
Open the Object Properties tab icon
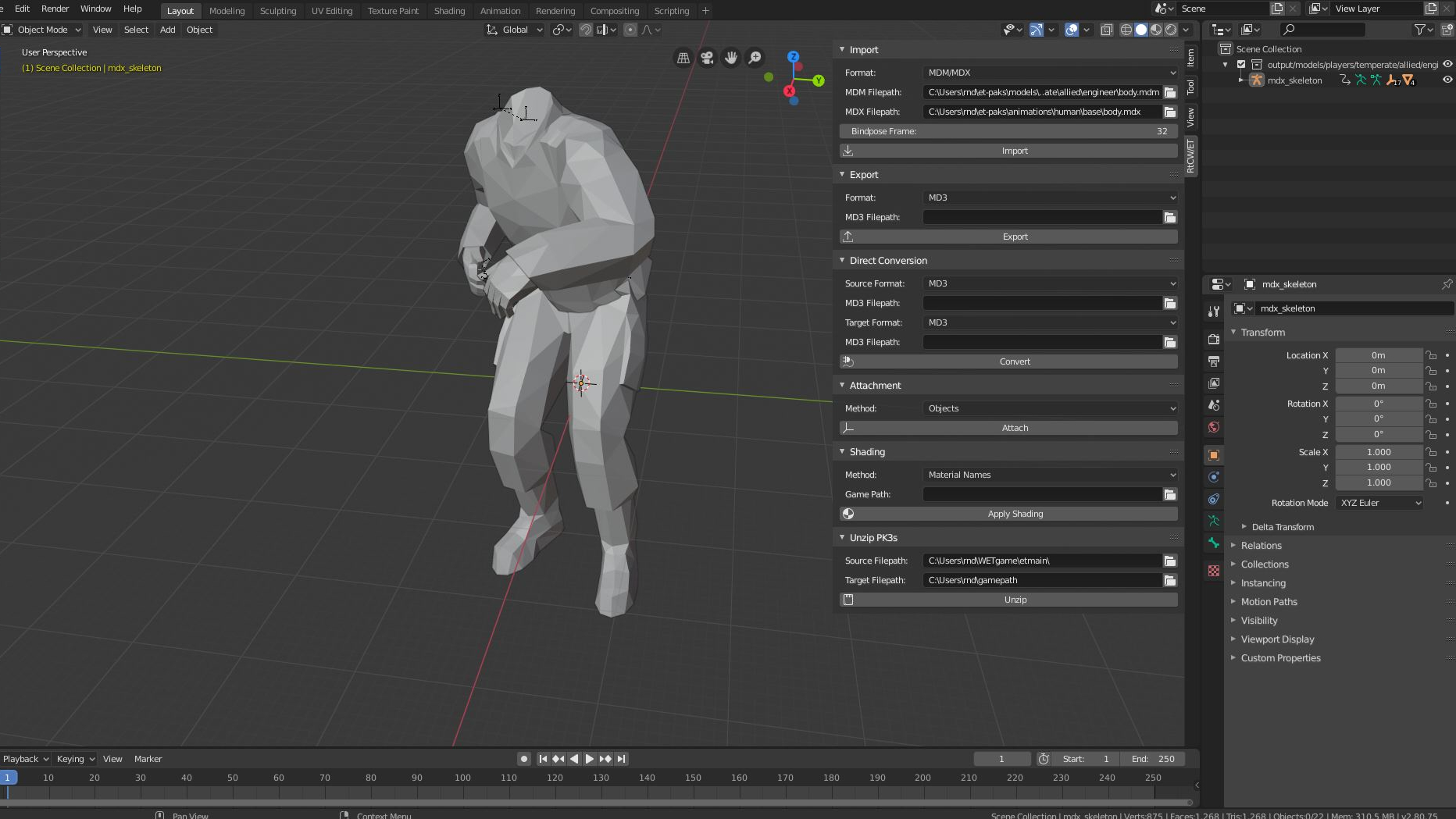1213,455
